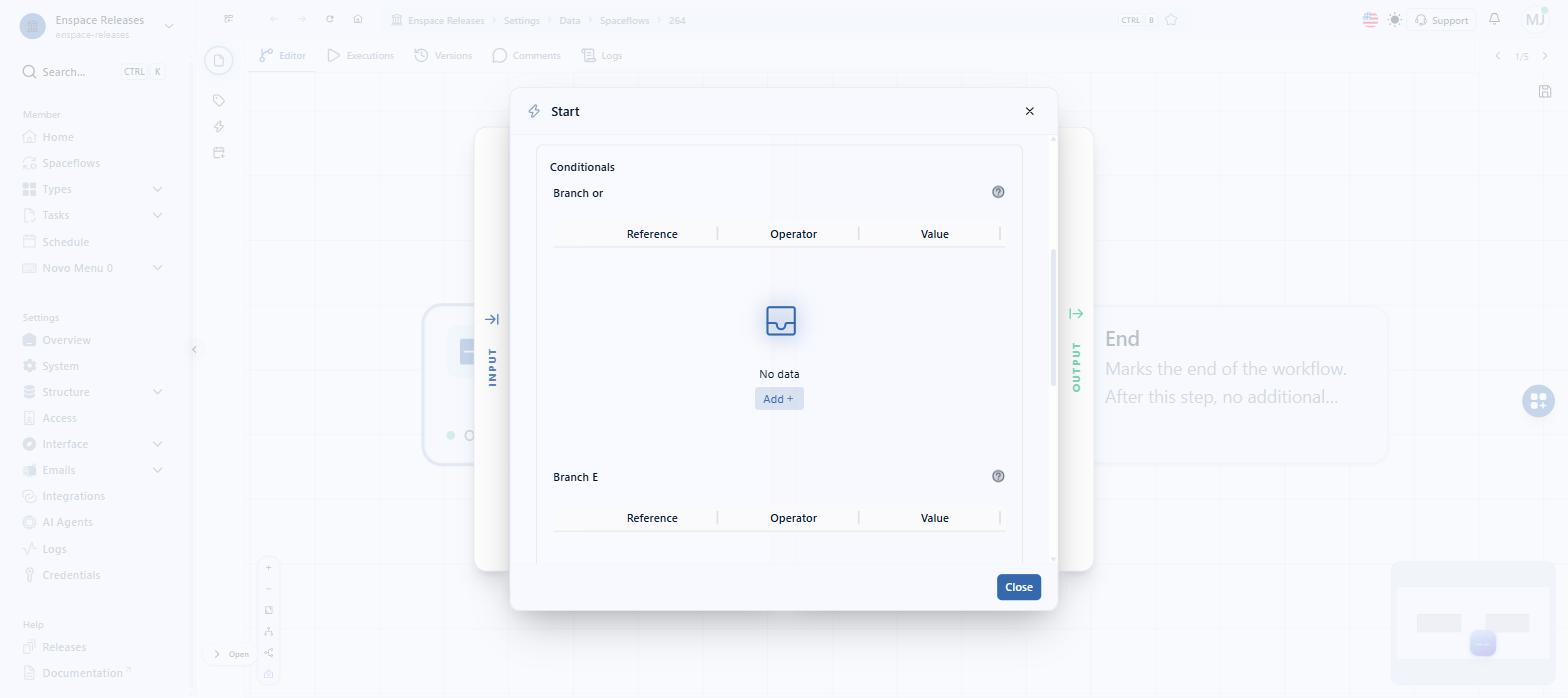1568x698 pixels.
Task: Click the OUTPUT arrow panel icon
Action: coord(1076,314)
